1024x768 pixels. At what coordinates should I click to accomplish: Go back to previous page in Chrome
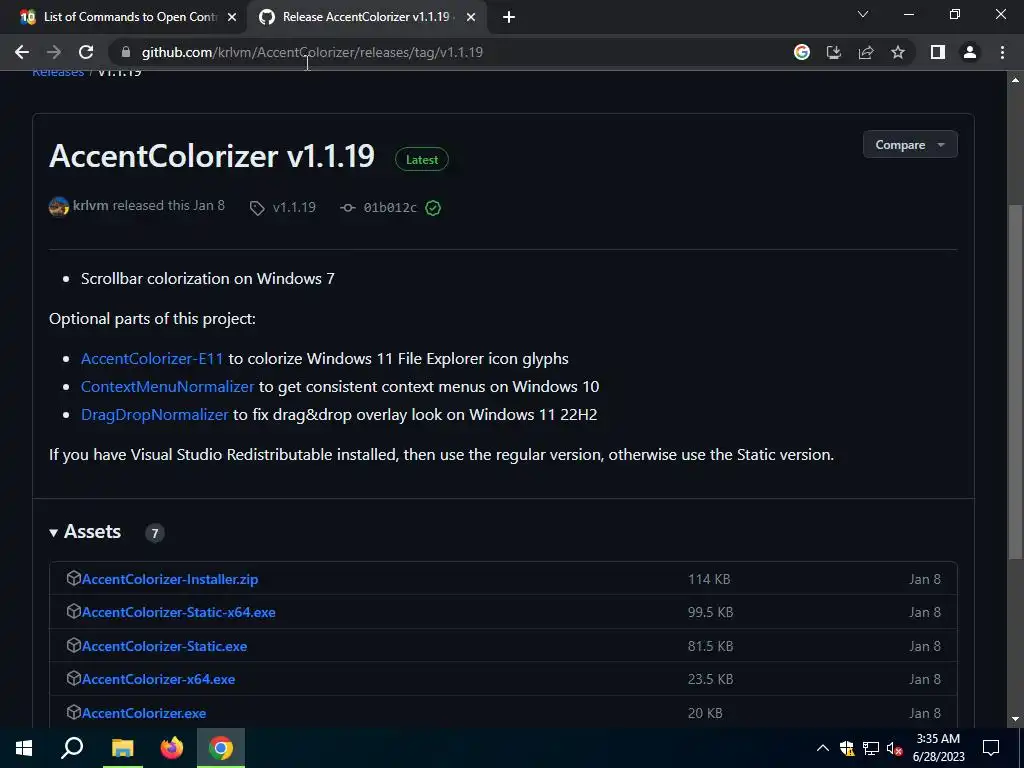click(x=22, y=52)
